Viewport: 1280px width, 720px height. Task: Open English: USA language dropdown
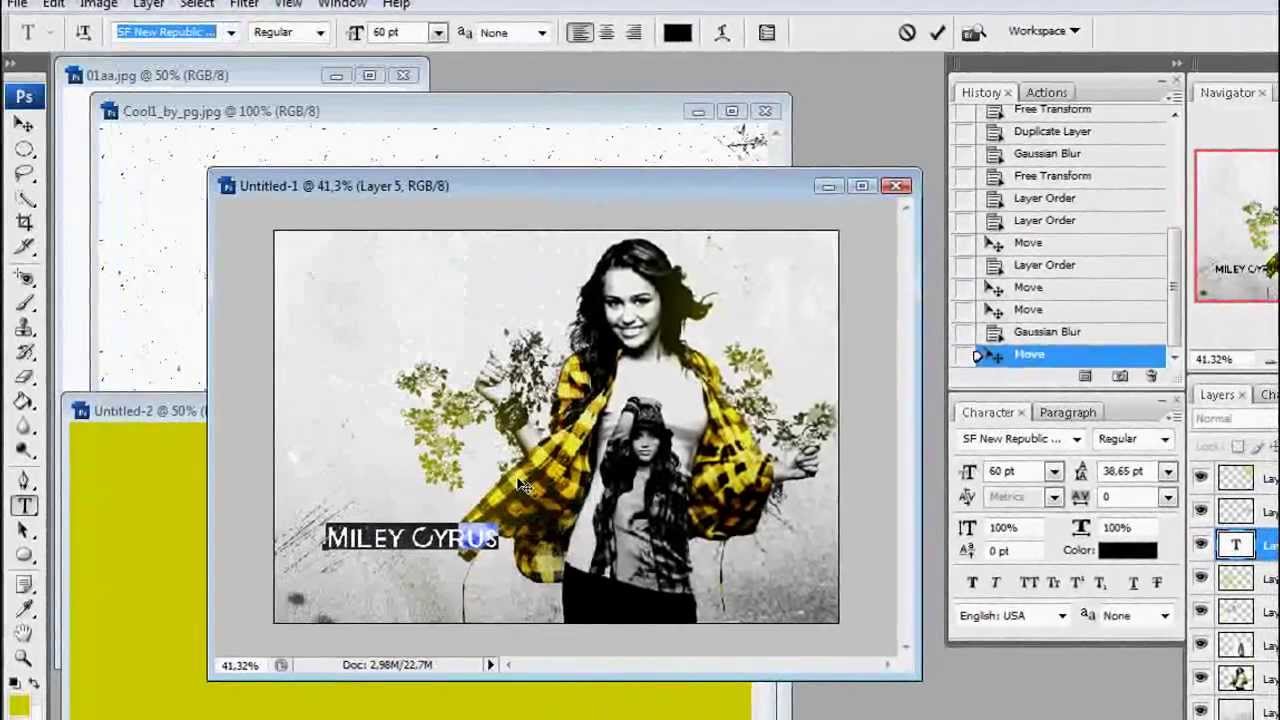pos(1013,616)
